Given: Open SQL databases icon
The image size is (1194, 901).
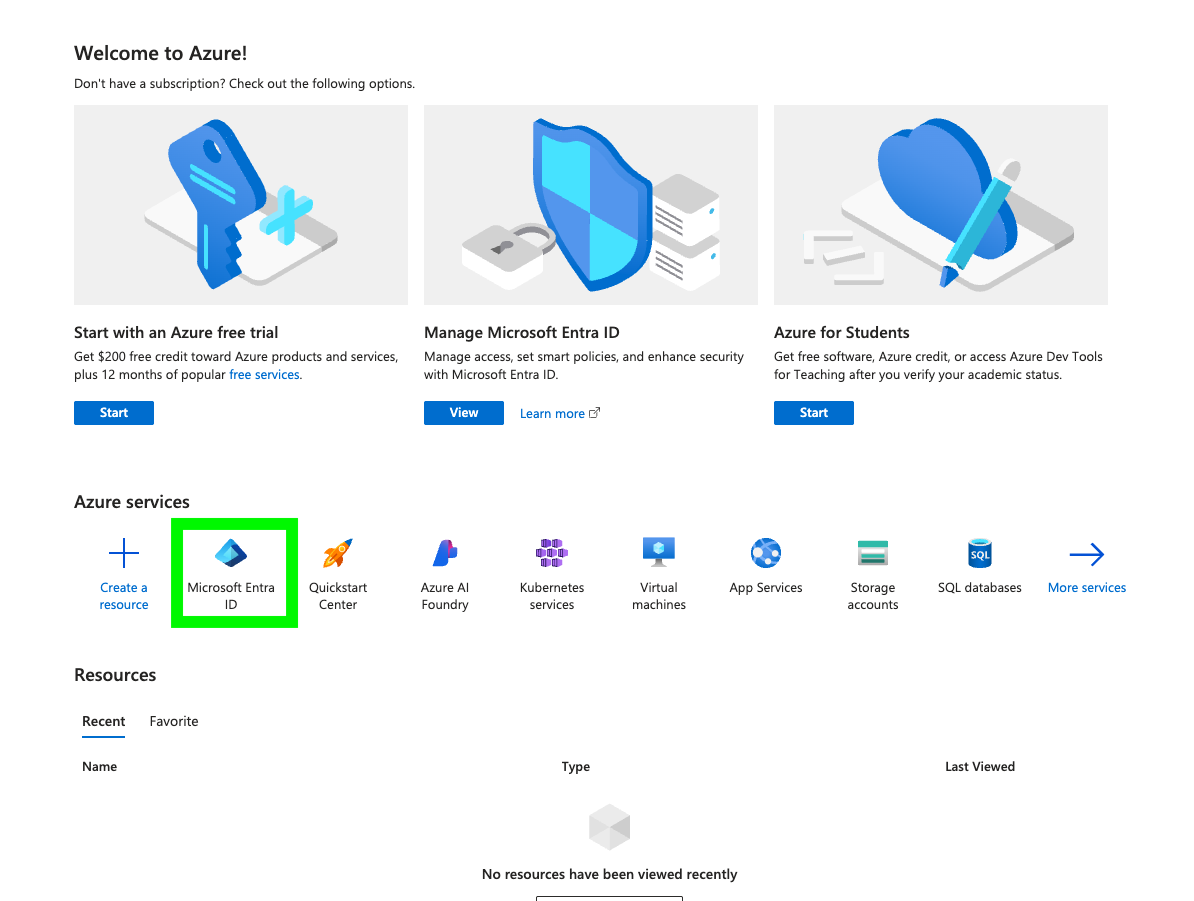Looking at the screenshot, I should [x=979, y=554].
